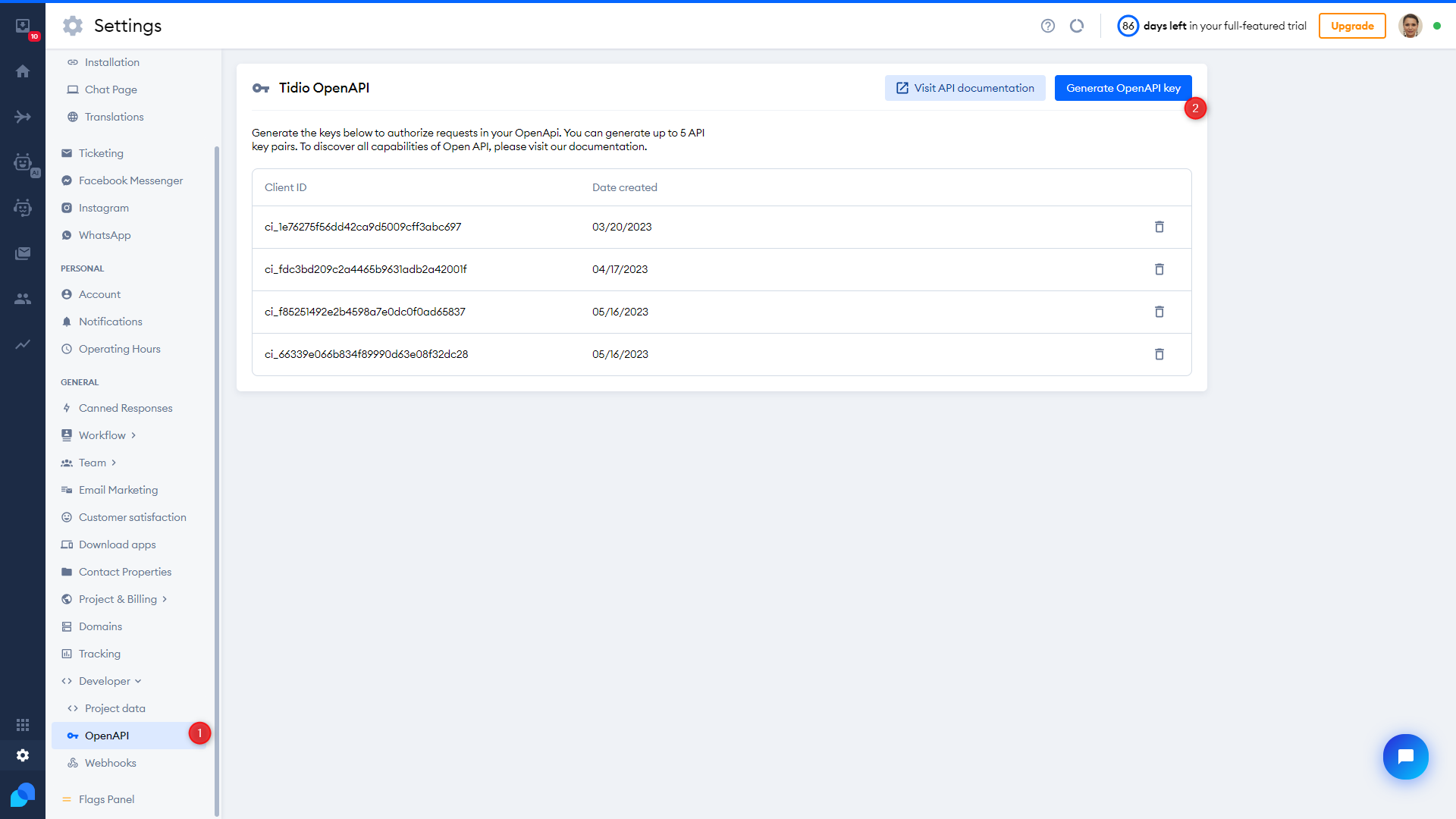Open the apps grid icon
The image size is (1456, 819).
pyautogui.click(x=23, y=725)
